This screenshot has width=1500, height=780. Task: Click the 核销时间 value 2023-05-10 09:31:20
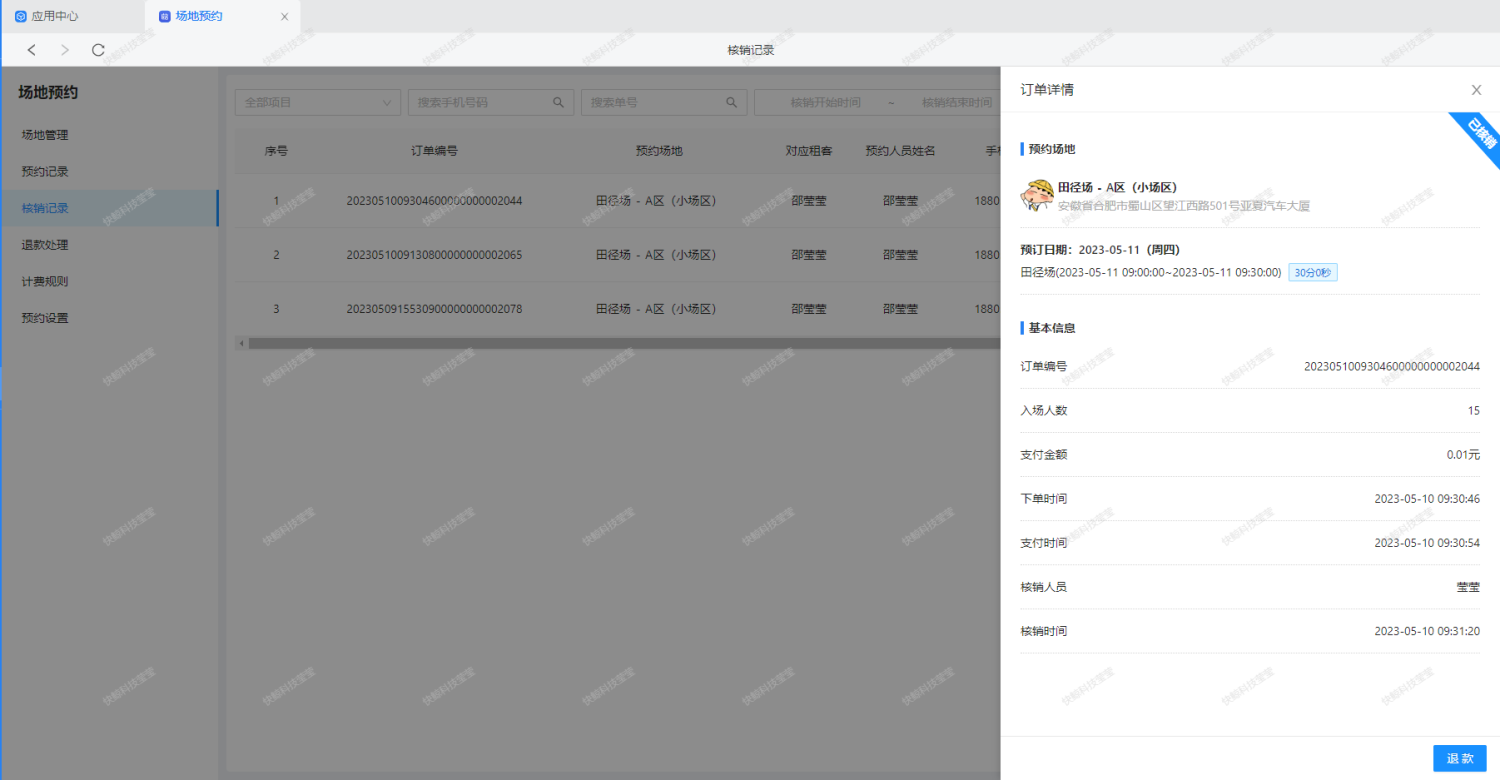(1427, 631)
